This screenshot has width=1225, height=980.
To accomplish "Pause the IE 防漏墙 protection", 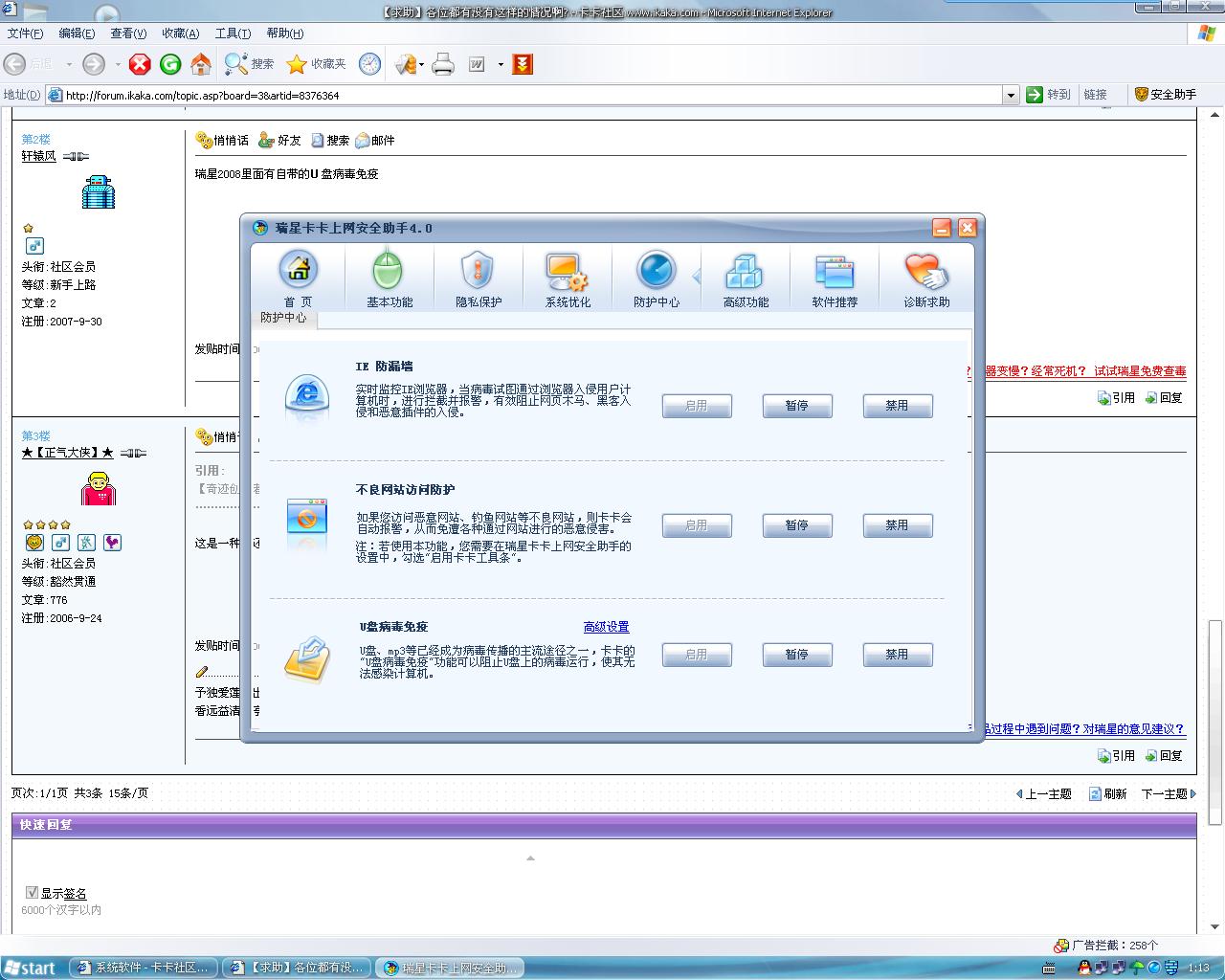I will click(x=797, y=406).
